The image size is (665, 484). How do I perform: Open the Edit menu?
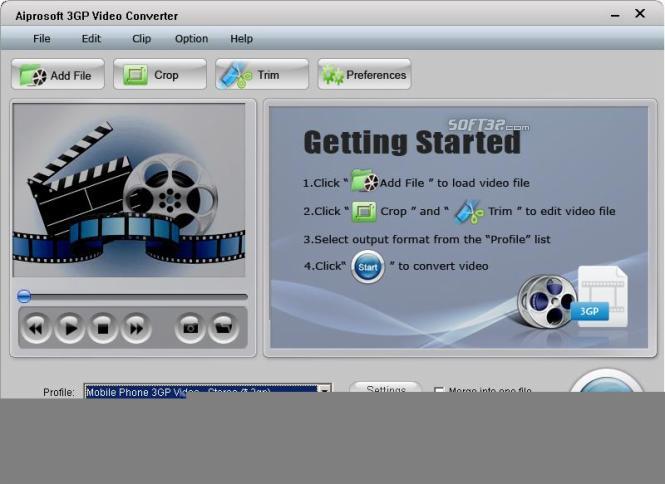click(91, 39)
